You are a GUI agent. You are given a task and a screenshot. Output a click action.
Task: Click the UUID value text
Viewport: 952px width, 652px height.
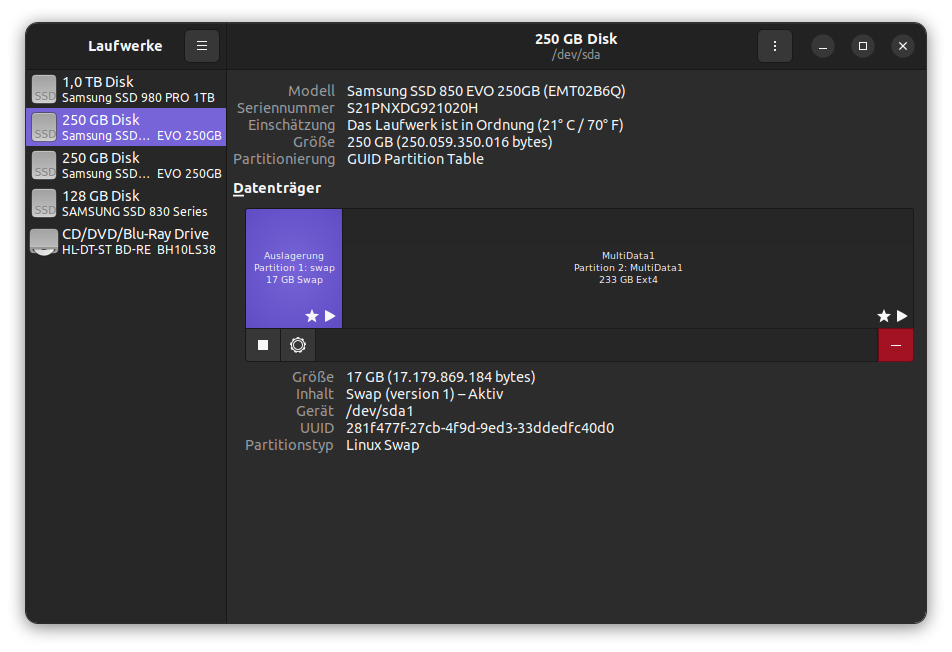(x=480, y=428)
